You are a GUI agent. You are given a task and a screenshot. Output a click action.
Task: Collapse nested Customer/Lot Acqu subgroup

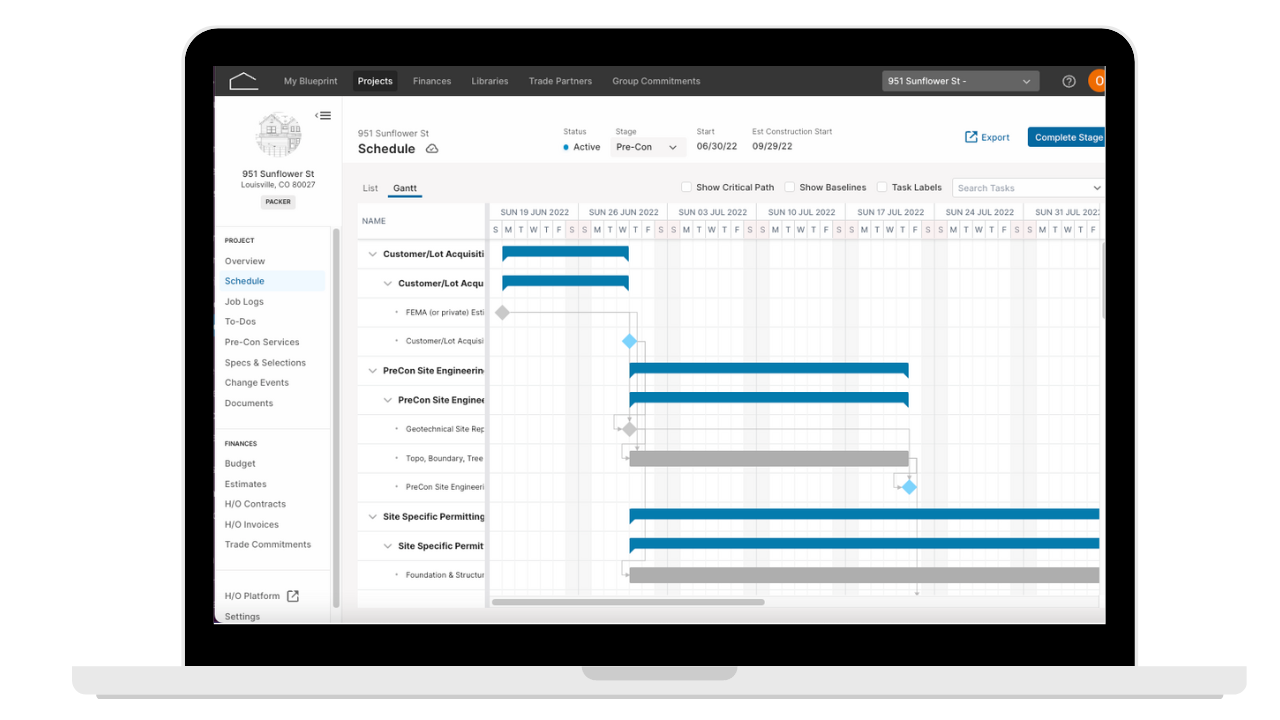[x=389, y=283]
